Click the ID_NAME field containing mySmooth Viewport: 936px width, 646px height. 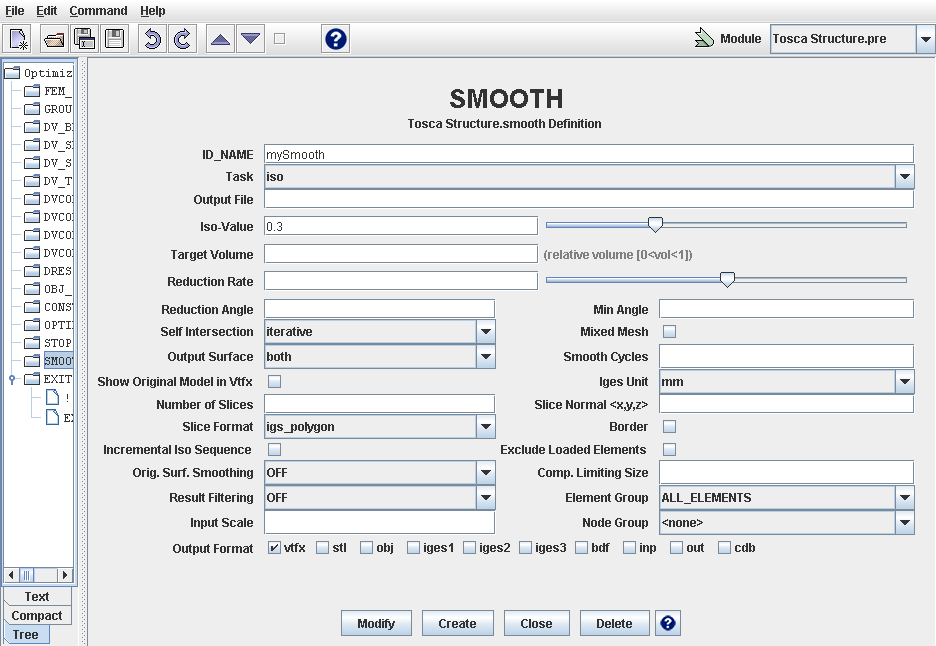click(x=588, y=154)
